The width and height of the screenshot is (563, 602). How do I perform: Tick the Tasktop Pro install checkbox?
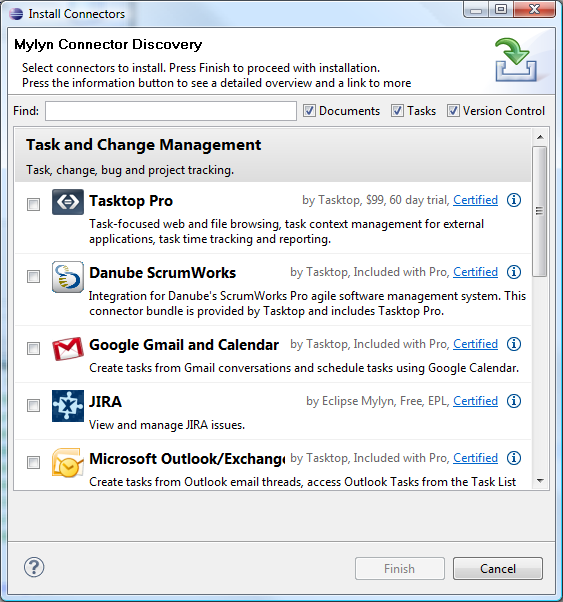(x=33, y=204)
